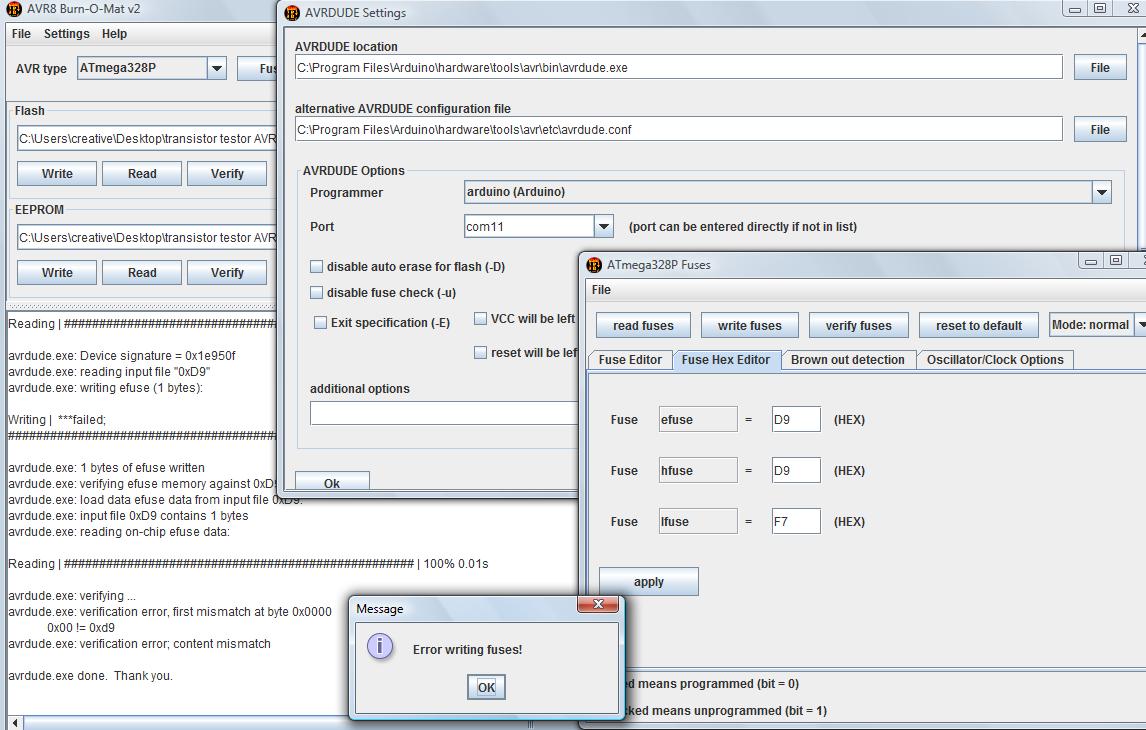Open File menu in Burn-O-Mat window
The height and width of the screenshot is (730, 1146).
point(21,34)
